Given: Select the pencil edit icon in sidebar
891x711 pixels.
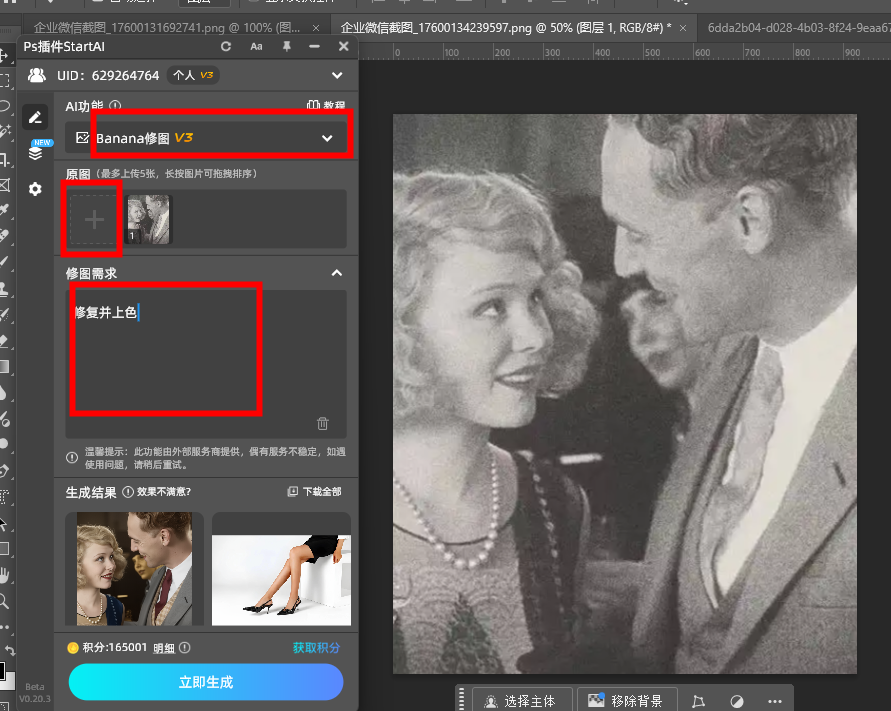Looking at the screenshot, I should pos(35,117).
